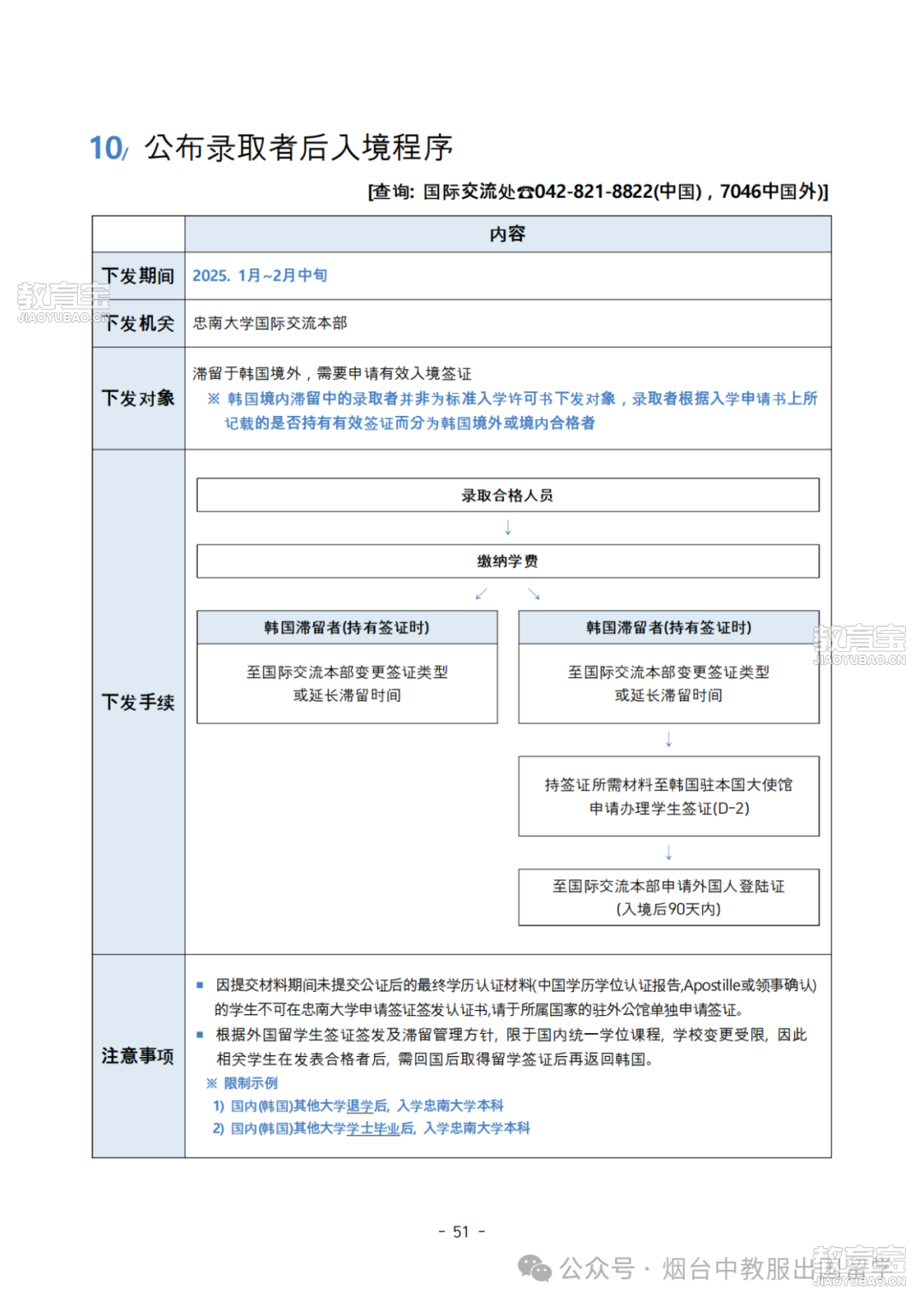Click the blue line "记载的是否持有有效签证而分为韩国境外或境内合格者"

pos(410,423)
